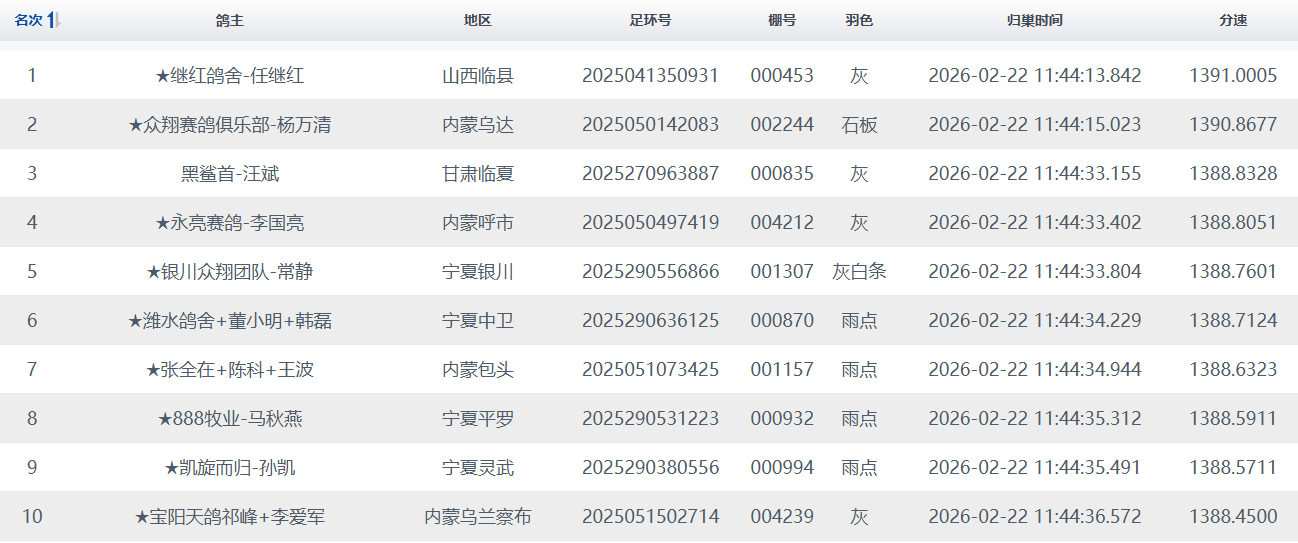The image size is (1298, 543).
Task: Click ring number 2025051073425
Action: click(x=650, y=370)
